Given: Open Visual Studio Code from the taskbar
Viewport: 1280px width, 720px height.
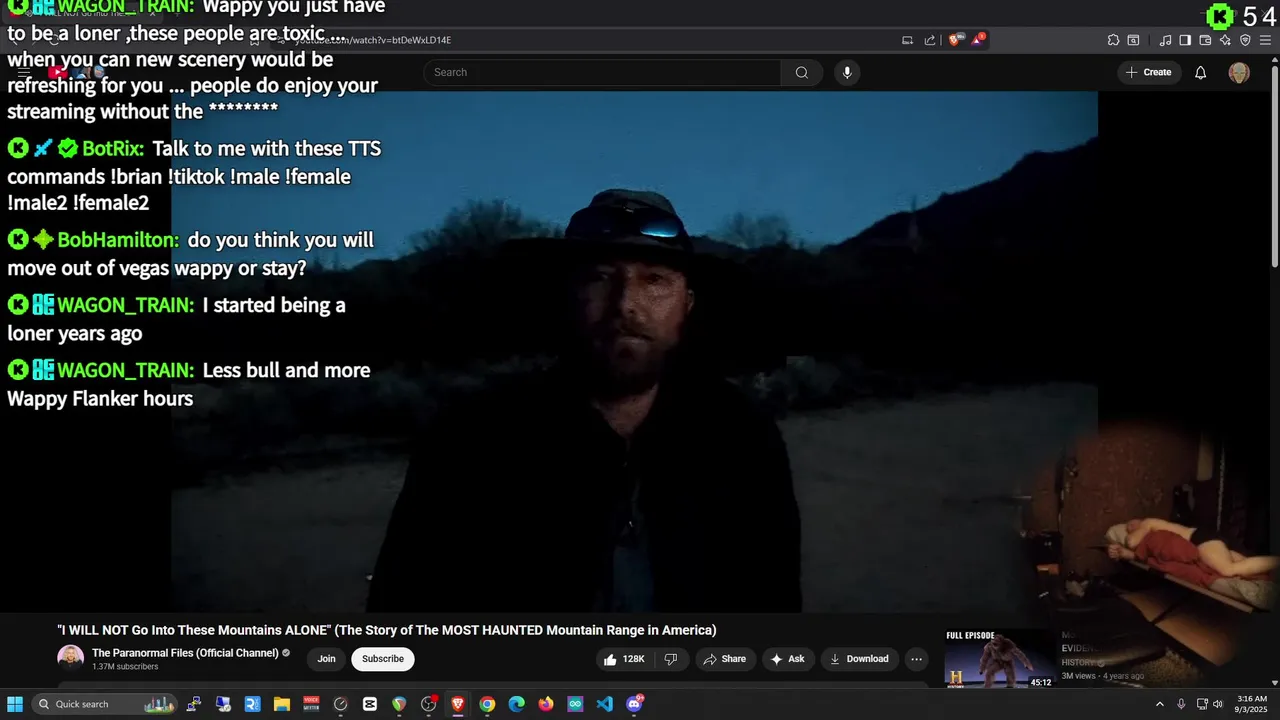Looking at the screenshot, I should [604, 704].
